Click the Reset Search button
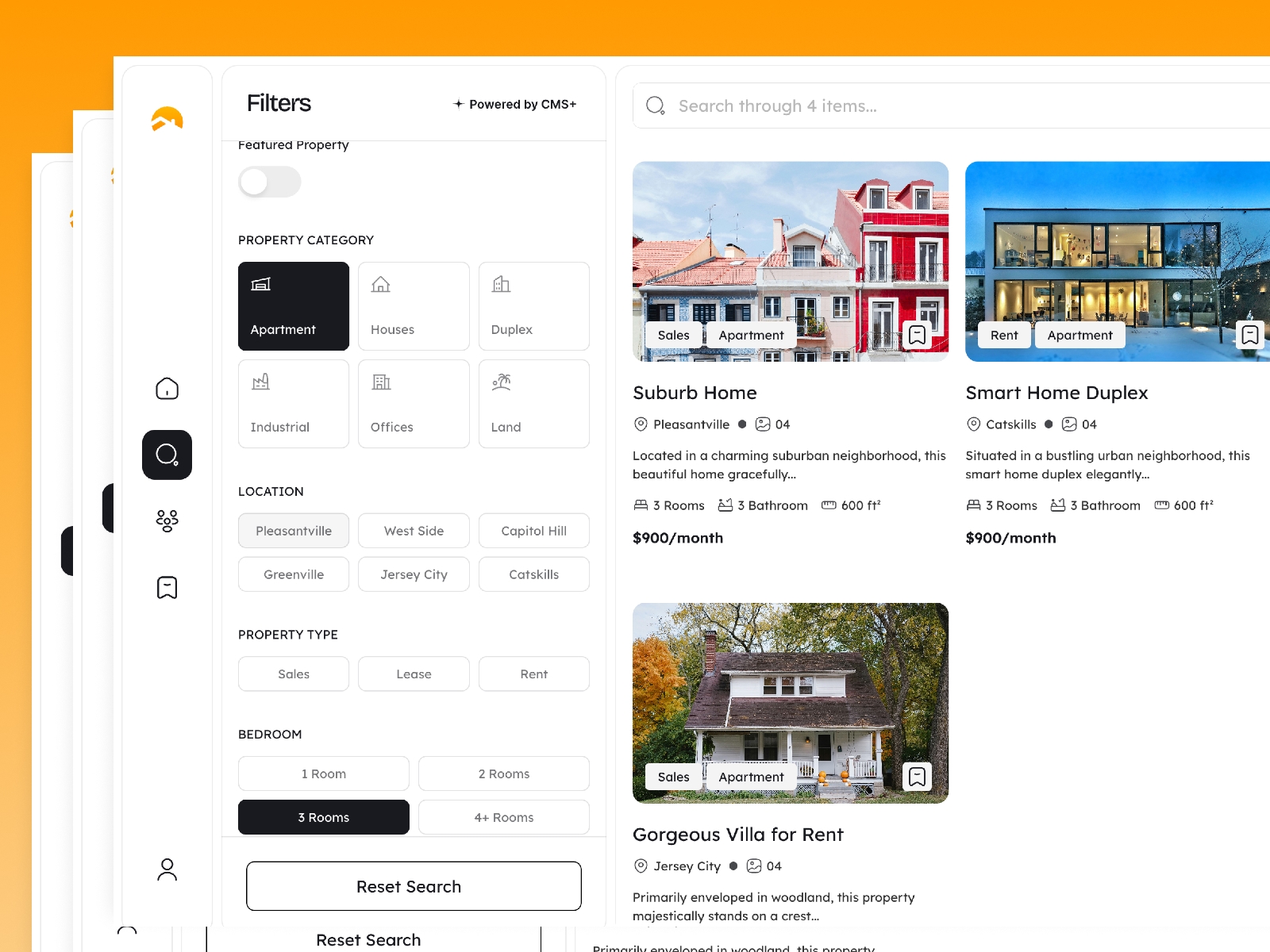The image size is (1270, 952). coord(414,886)
